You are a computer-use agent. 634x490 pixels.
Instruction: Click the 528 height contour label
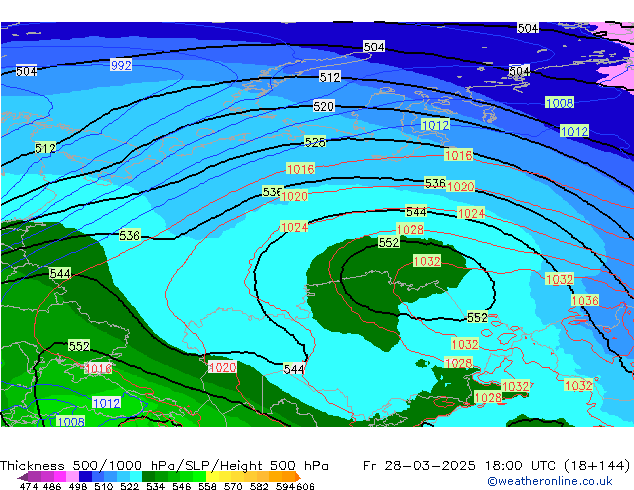pos(315,142)
